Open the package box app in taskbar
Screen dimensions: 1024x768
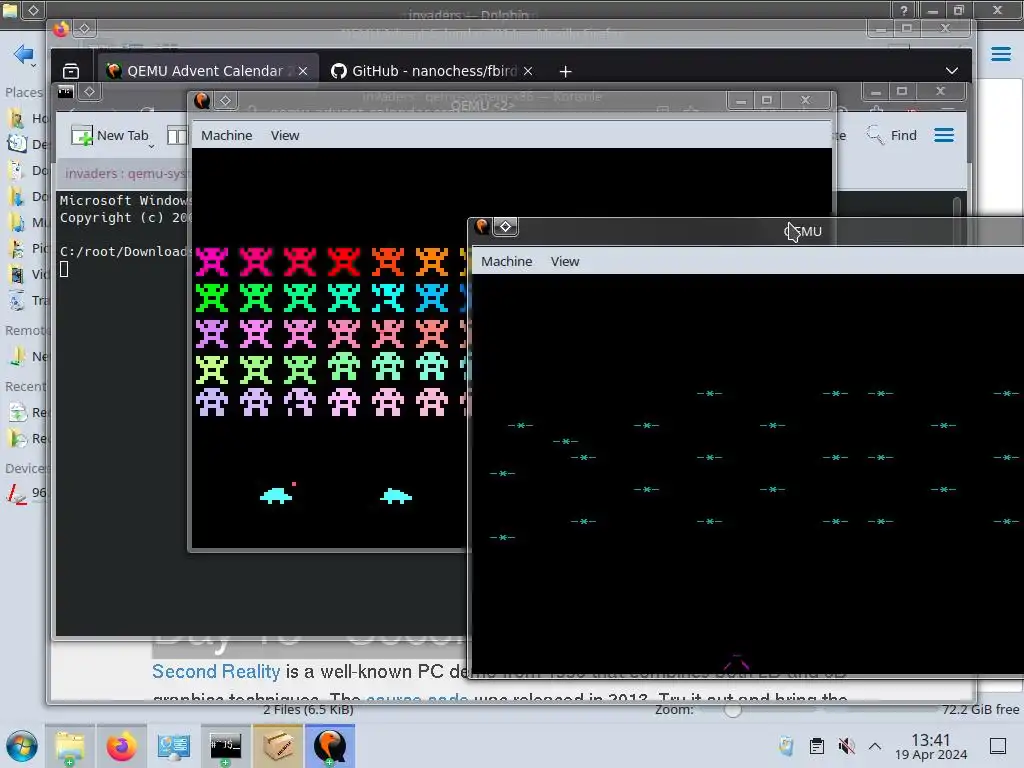[278, 746]
